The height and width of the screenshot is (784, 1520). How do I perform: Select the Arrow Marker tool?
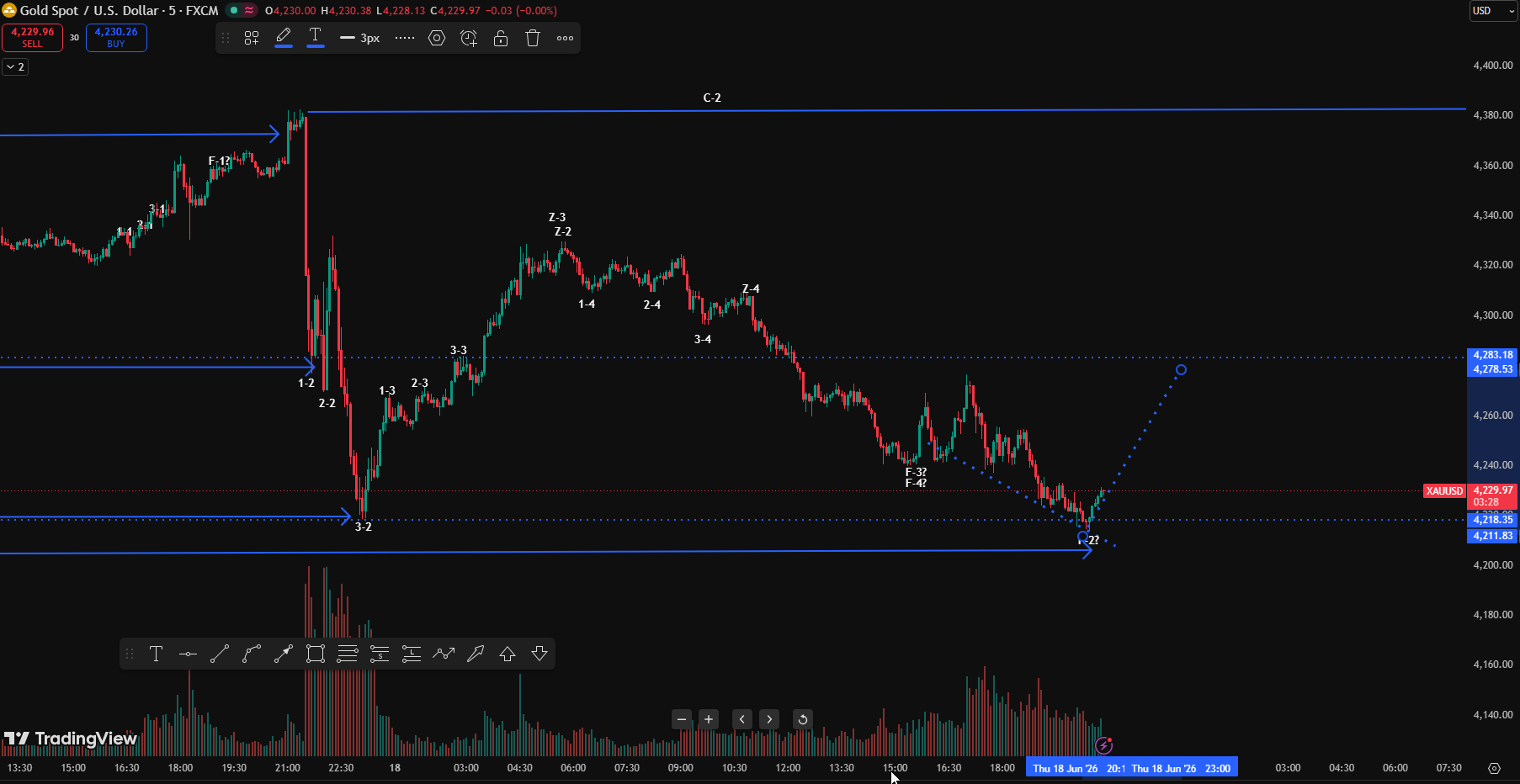tap(476, 654)
